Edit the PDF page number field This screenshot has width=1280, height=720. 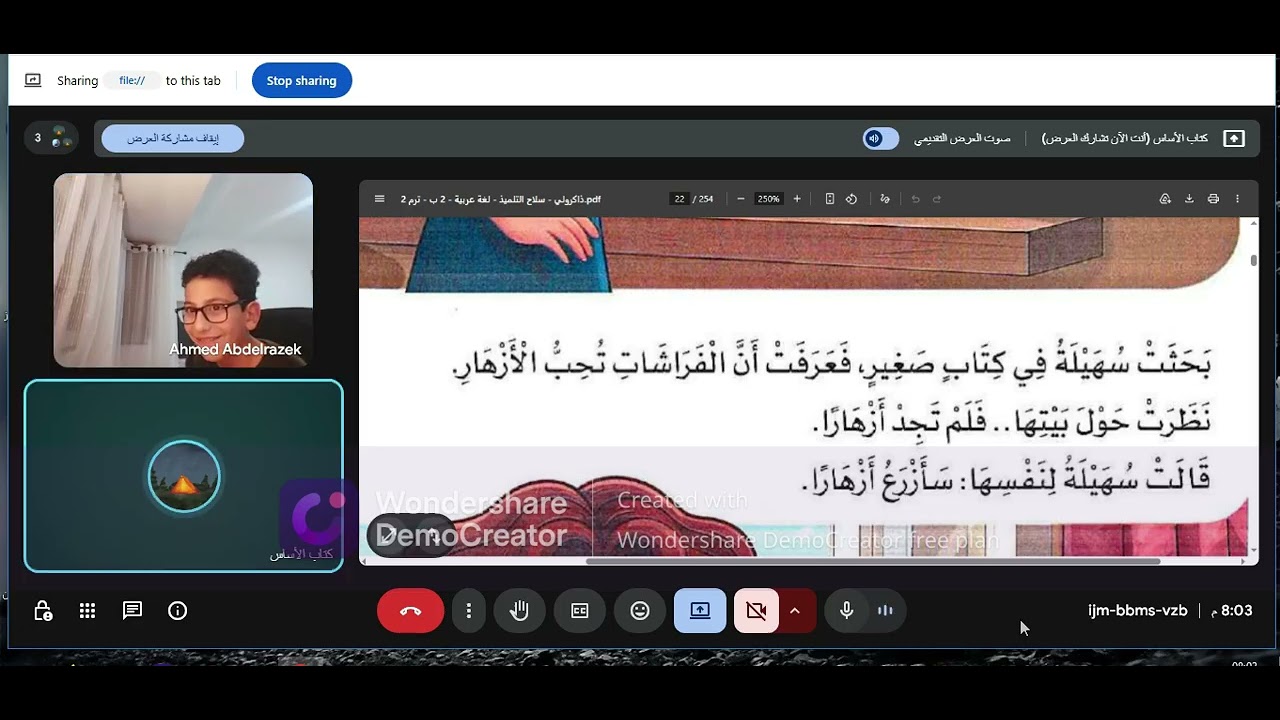pyautogui.click(x=680, y=199)
